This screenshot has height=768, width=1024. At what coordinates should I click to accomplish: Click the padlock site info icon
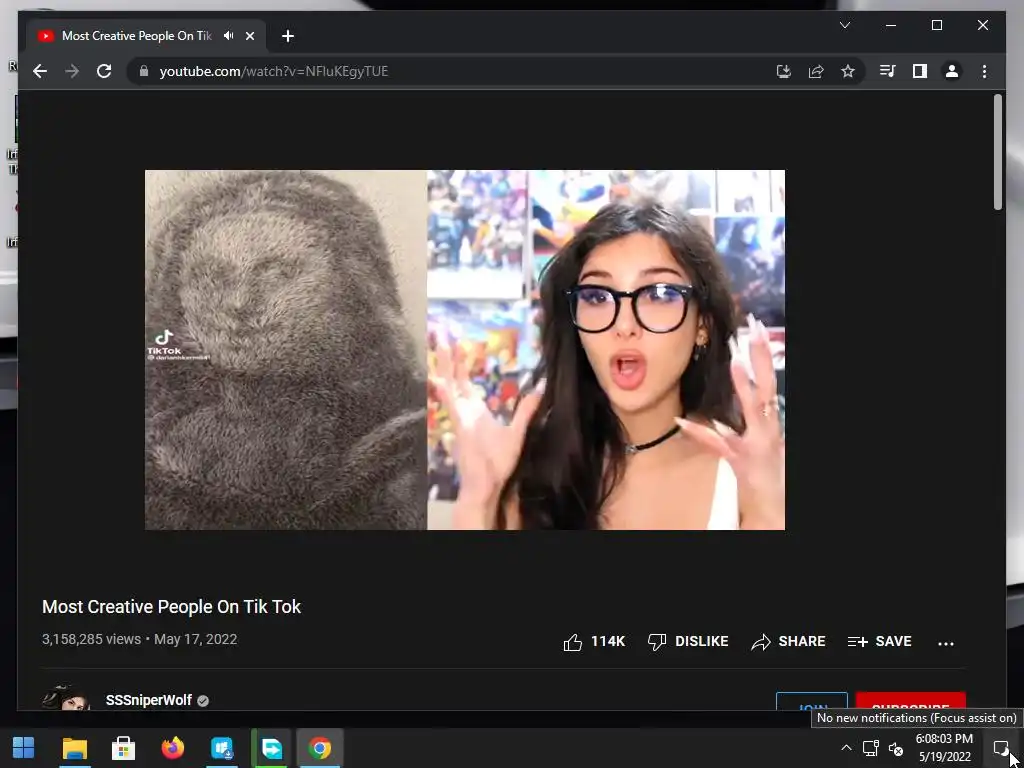tap(144, 71)
